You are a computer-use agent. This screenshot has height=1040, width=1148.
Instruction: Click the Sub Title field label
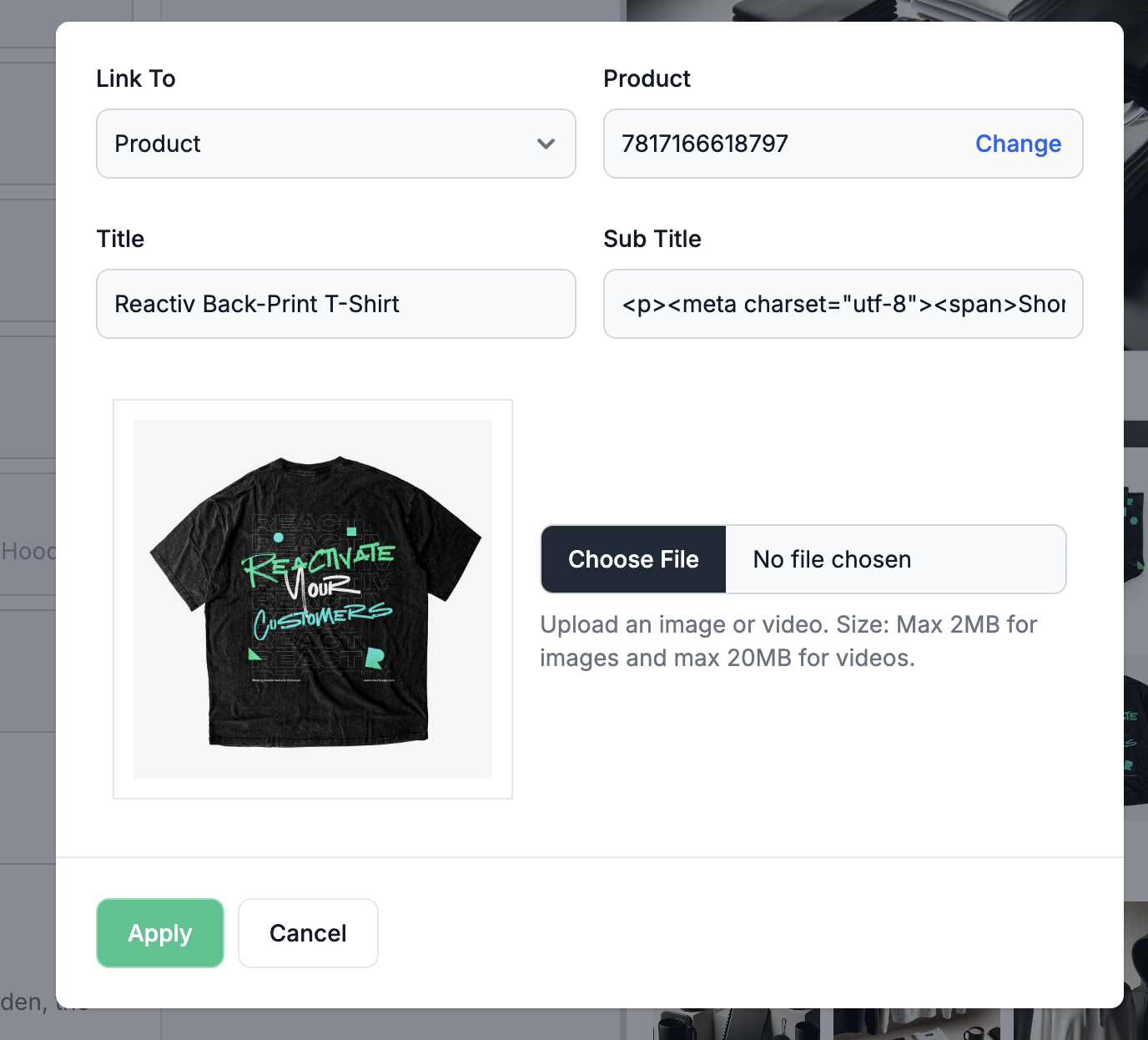652,239
